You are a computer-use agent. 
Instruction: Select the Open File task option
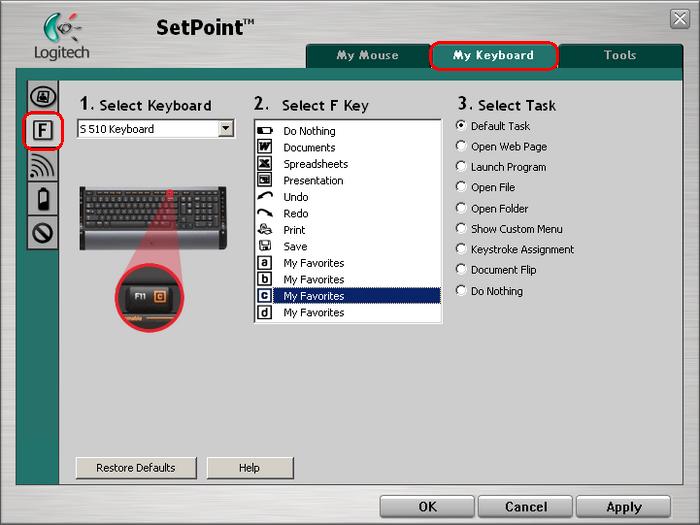tap(461, 187)
